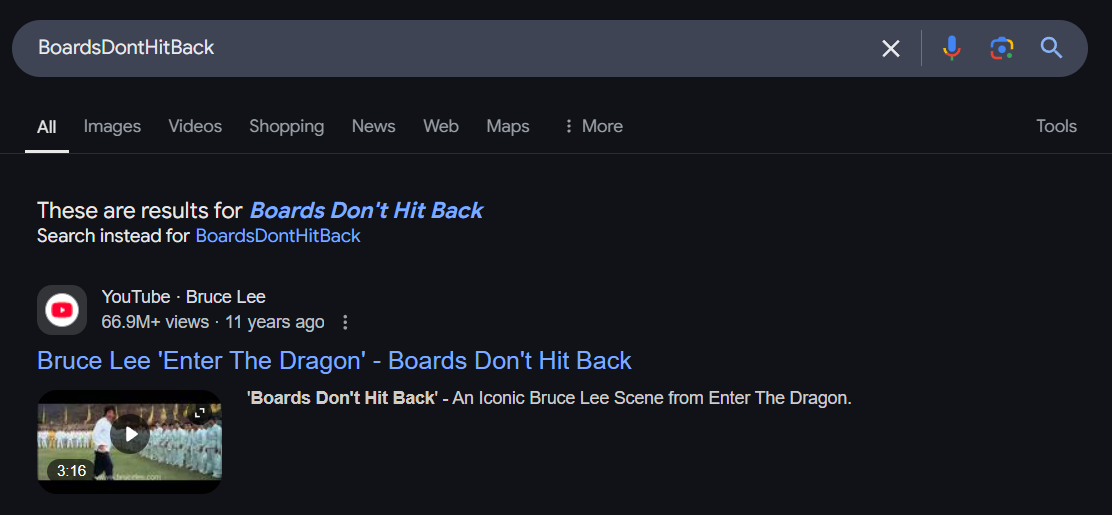Switch to the Images tab
The image size is (1112, 515).
[112, 126]
